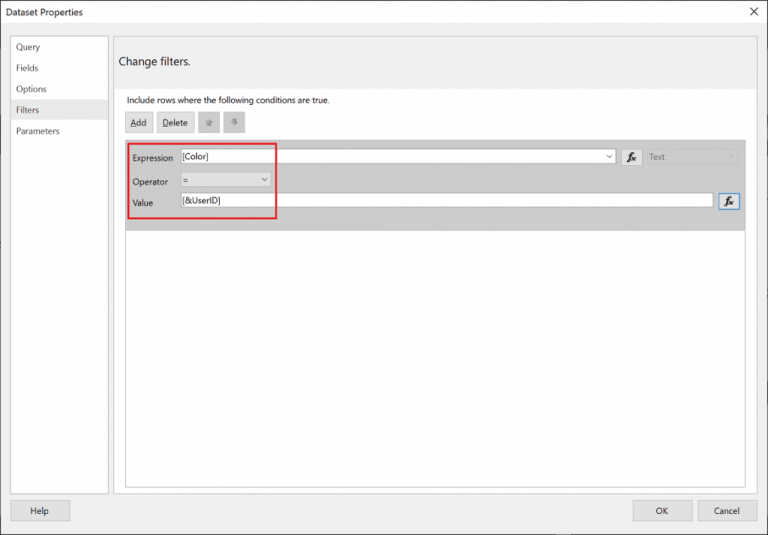Open the Operator dropdown

tap(226, 180)
